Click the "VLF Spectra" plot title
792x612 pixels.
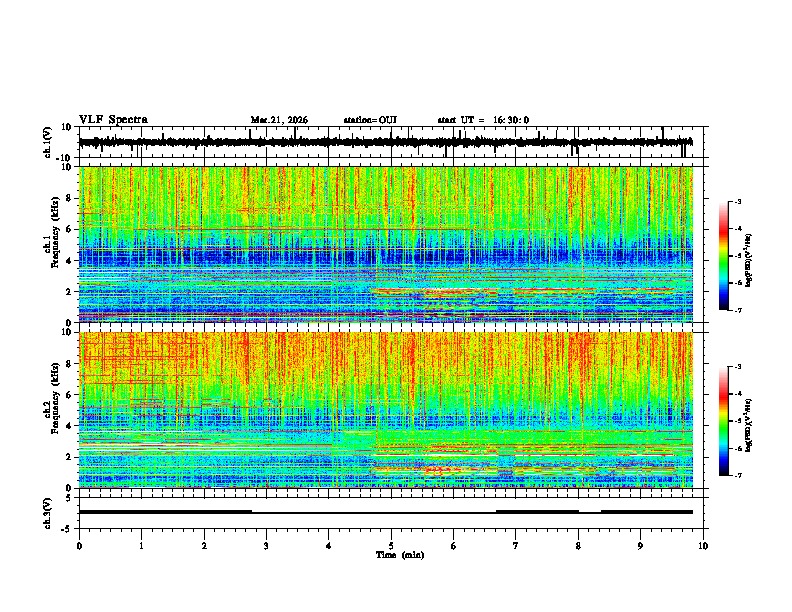pyautogui.click(x=113, y=120)
